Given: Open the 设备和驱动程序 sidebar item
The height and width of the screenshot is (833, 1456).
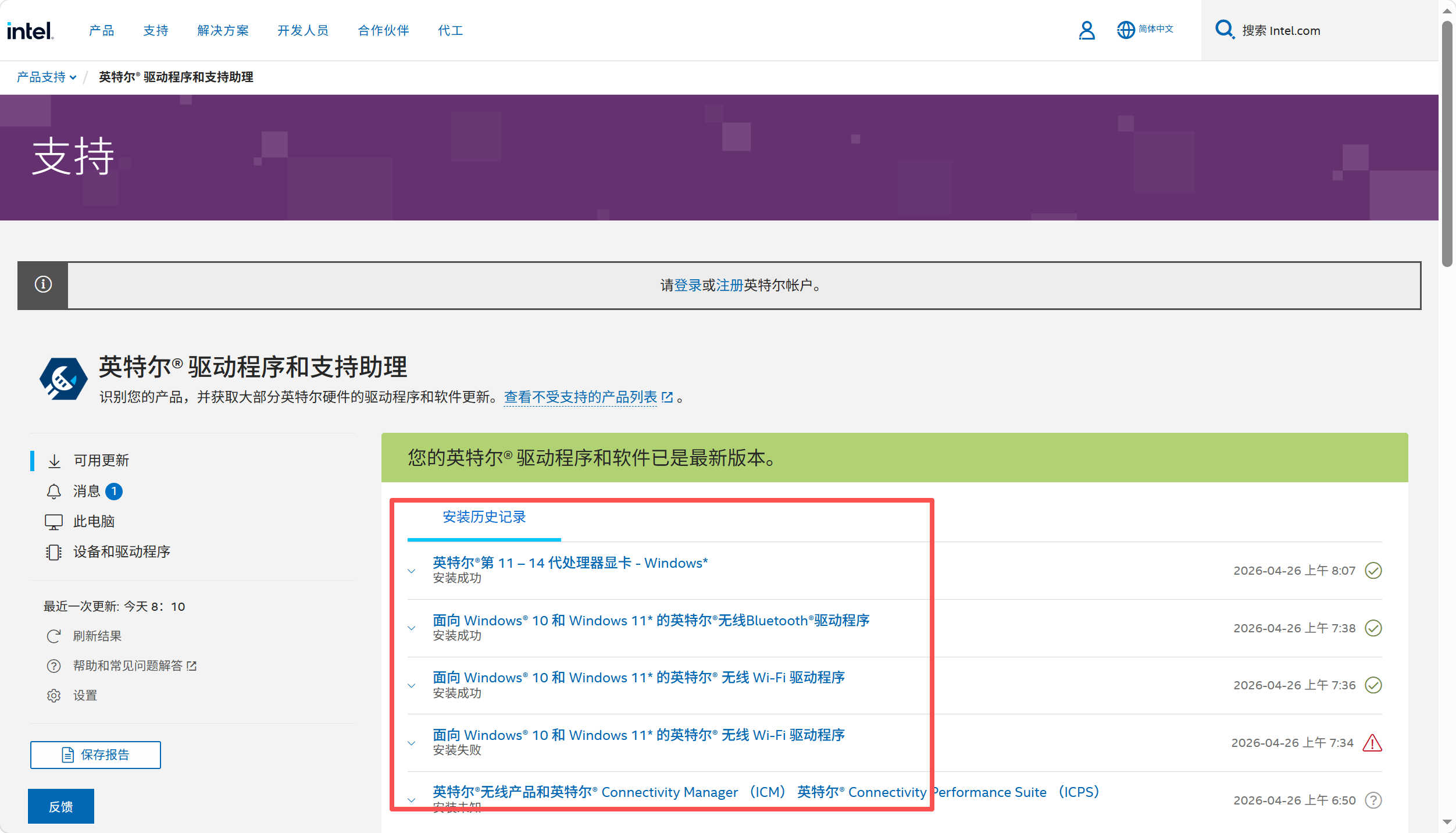Looking at the screenshot, I should (121, 551).
